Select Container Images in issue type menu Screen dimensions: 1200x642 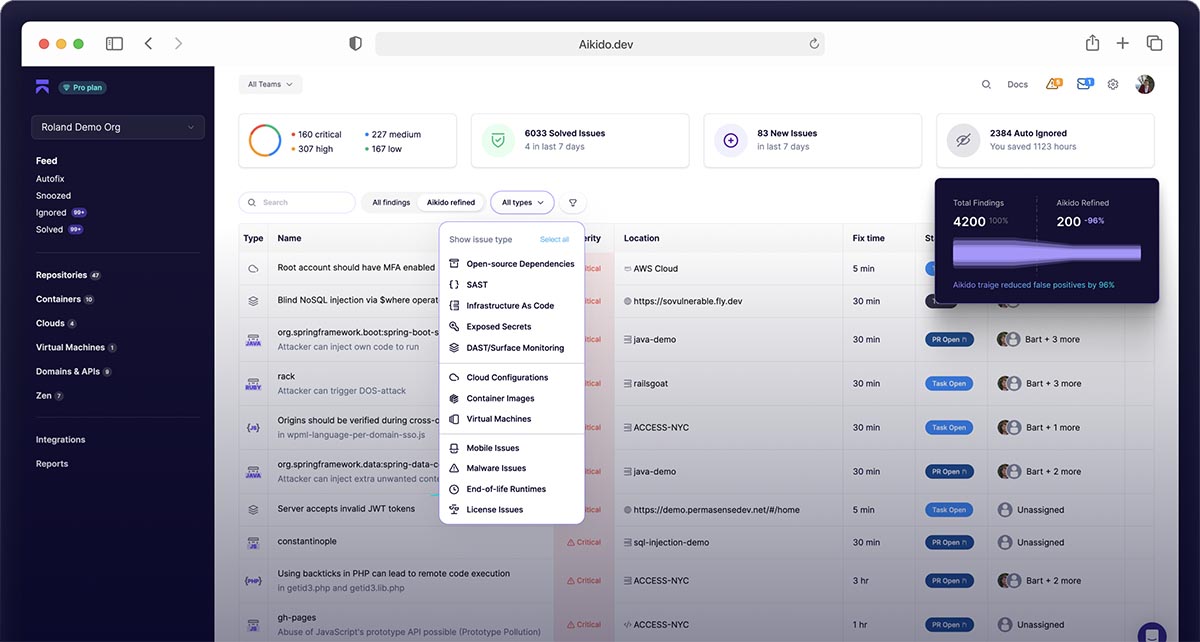[x=500, y=399]
